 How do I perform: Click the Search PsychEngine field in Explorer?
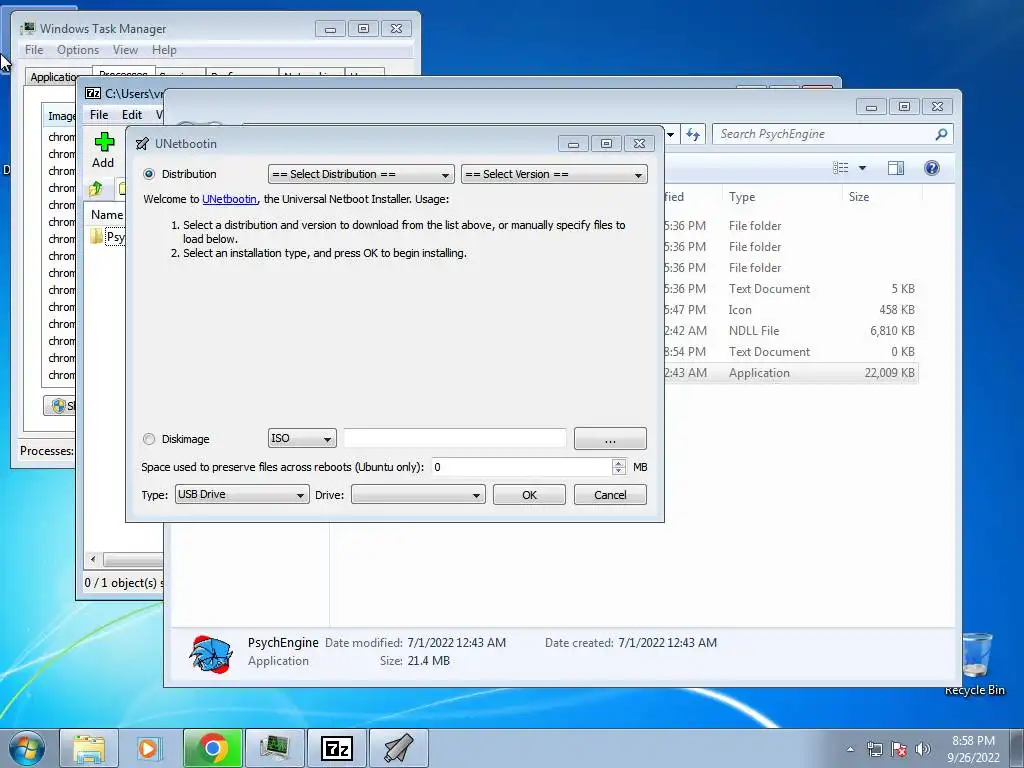click(x=824, y=134)
